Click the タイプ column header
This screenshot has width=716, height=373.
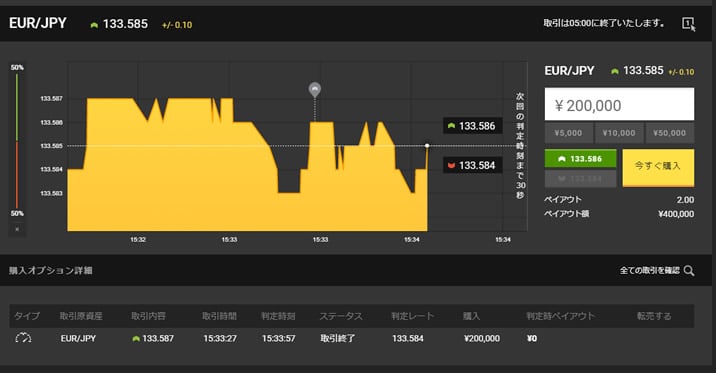[27, 316]
